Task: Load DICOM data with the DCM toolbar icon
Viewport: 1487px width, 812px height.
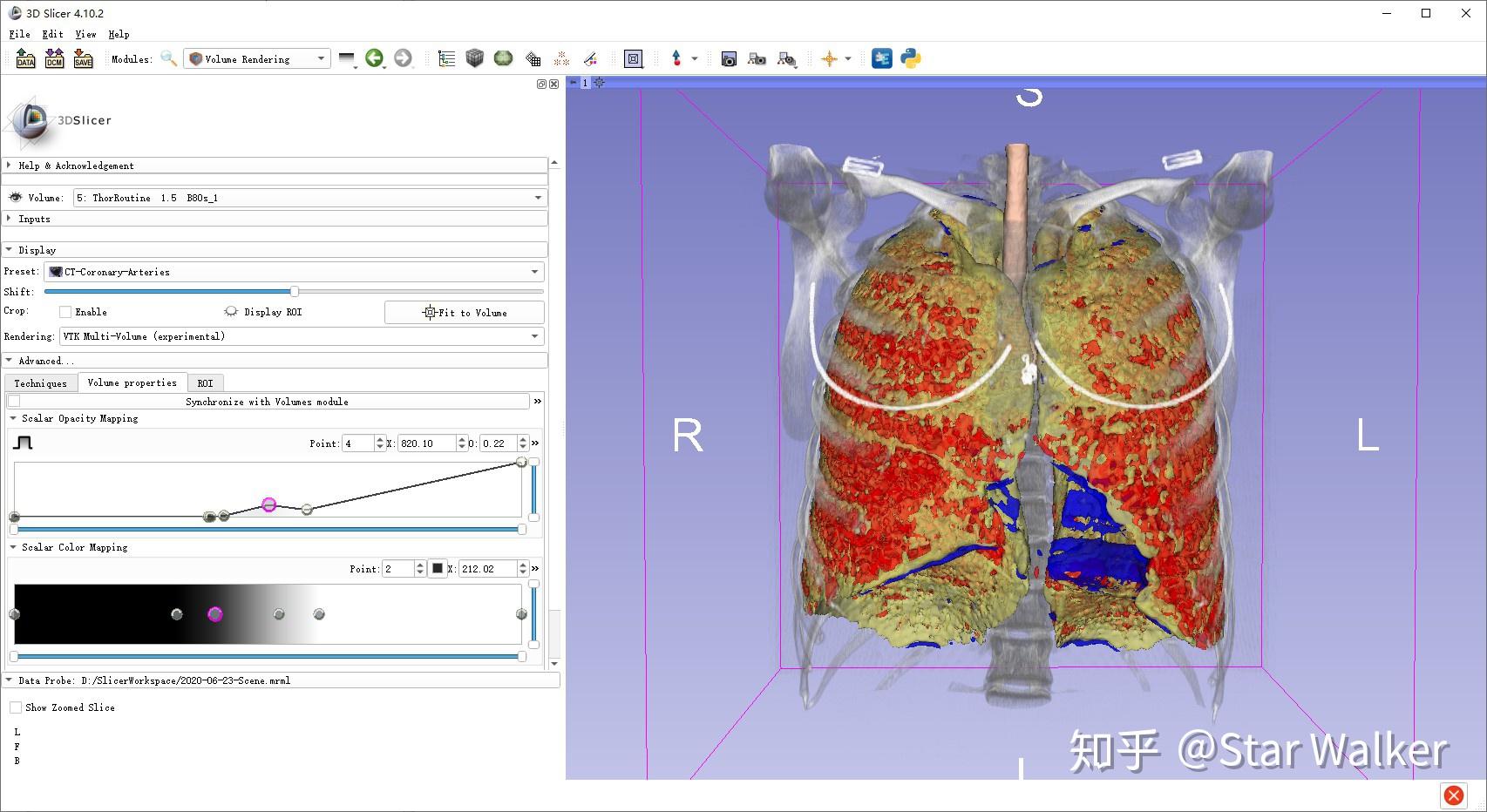Action: point(53,58)
